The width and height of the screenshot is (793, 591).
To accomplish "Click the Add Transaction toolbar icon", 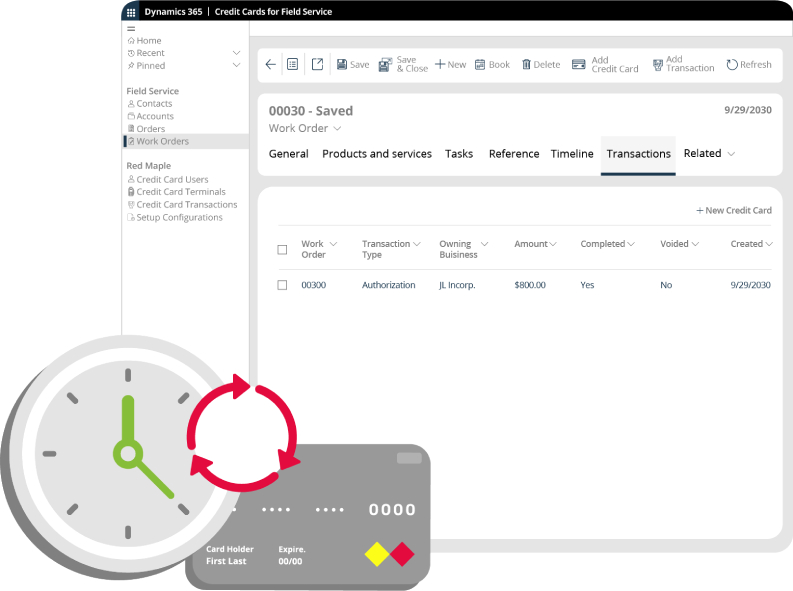I will (657, 64).
